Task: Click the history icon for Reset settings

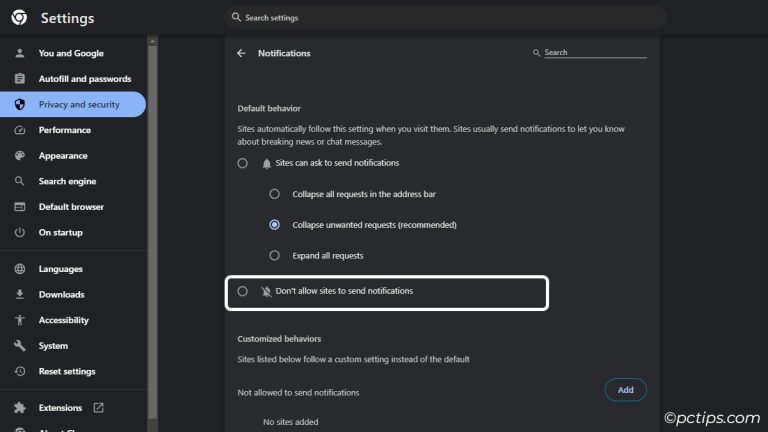Action: 20,371
